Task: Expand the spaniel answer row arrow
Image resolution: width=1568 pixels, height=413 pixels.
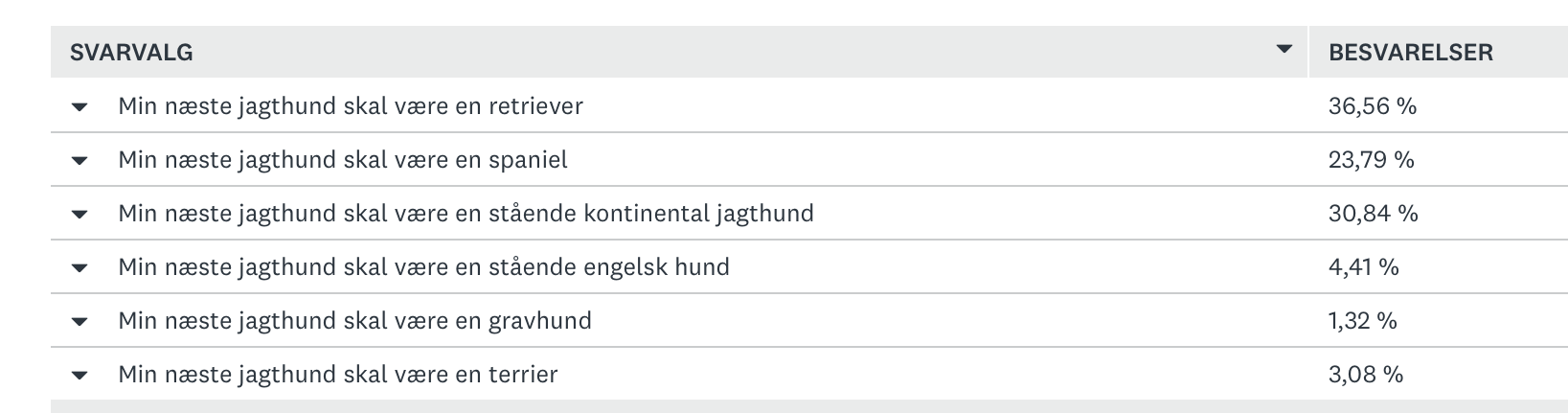Action: 80,160
